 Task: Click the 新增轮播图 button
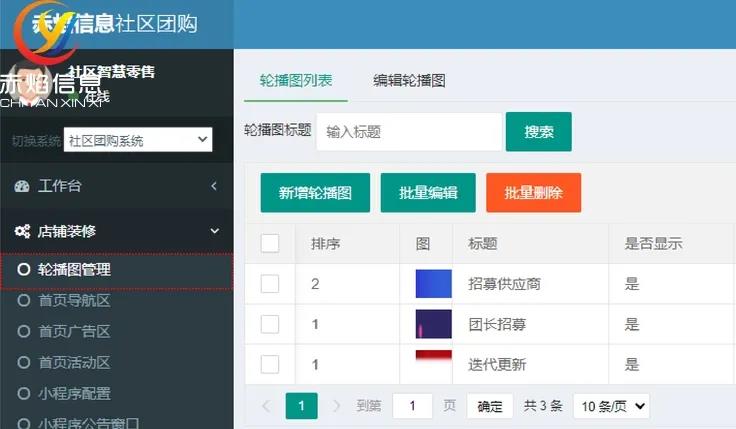[x=315, y=193]
